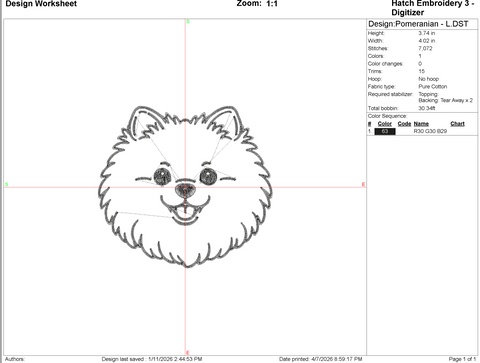Click the 'Color' column header
Image resolution: width=480 pixels, height=363 pixels.
coord(385,124)
